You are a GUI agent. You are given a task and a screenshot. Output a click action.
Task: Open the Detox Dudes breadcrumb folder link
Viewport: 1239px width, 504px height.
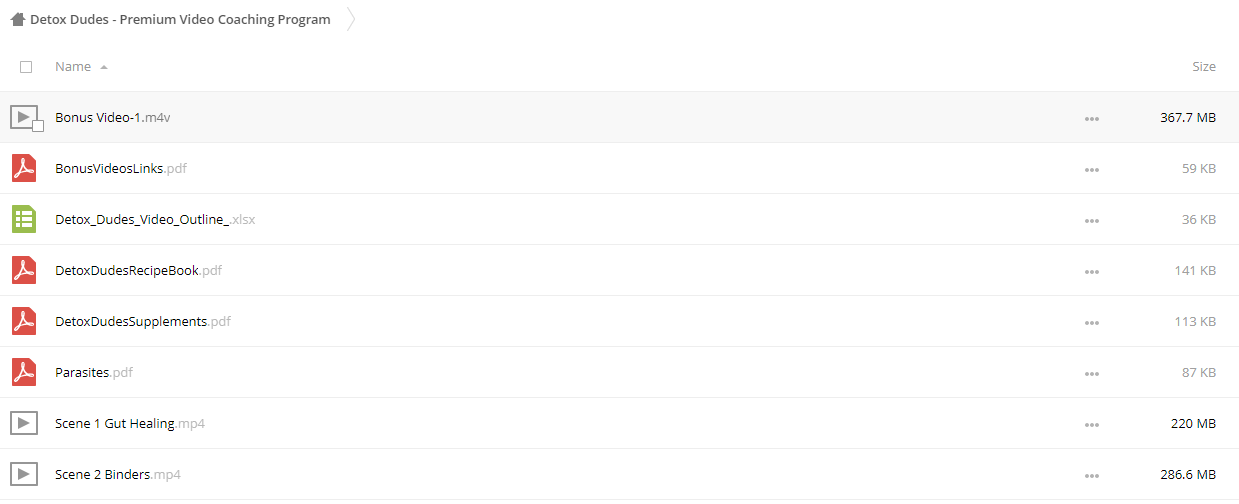(x=180, y=19)
